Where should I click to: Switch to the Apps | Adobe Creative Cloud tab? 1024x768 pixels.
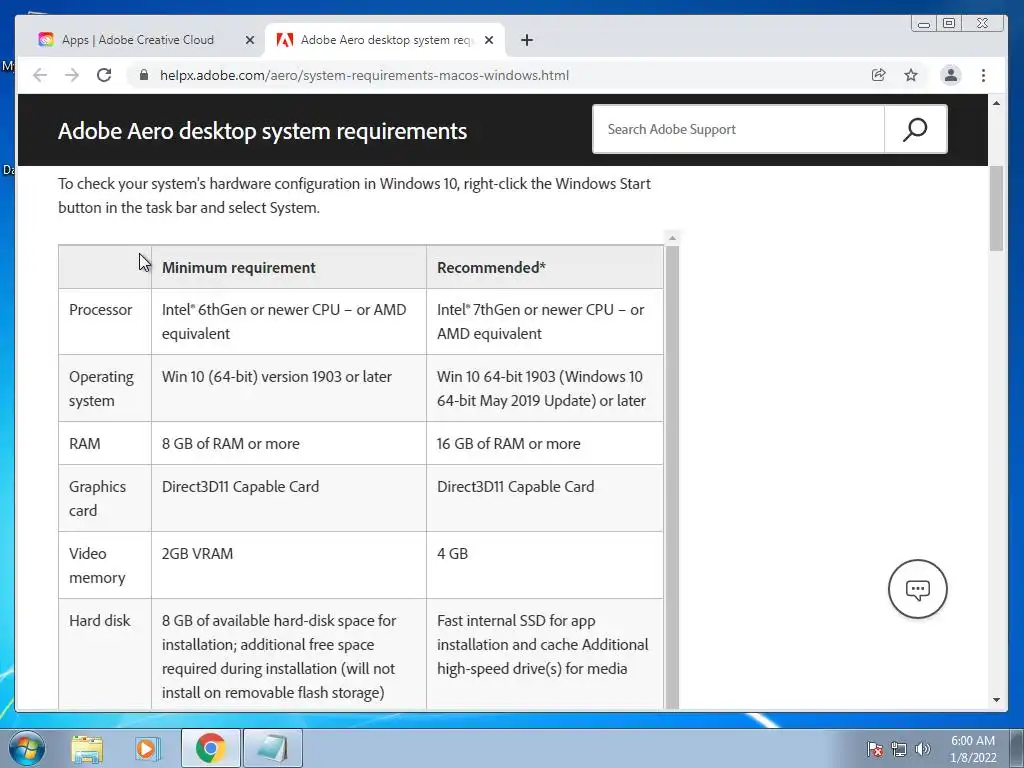pos(138,40)
